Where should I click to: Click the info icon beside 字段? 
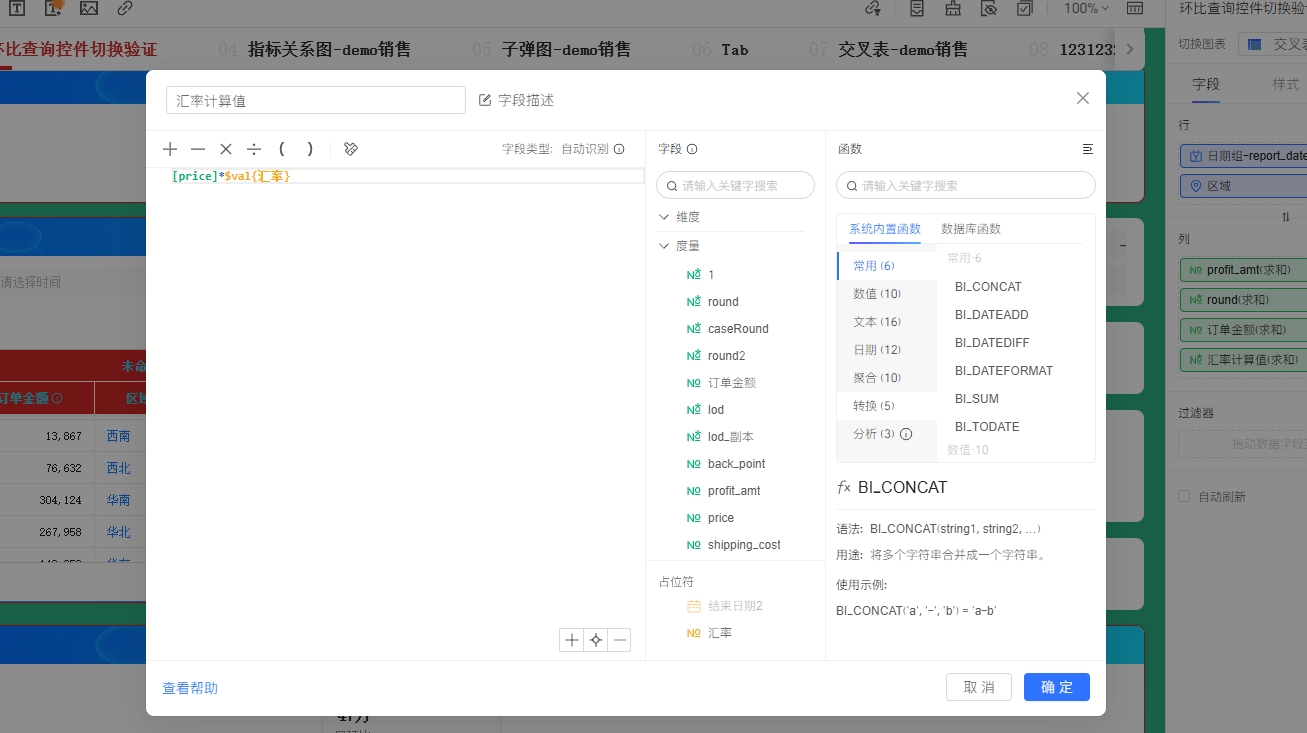click(692, 149)
